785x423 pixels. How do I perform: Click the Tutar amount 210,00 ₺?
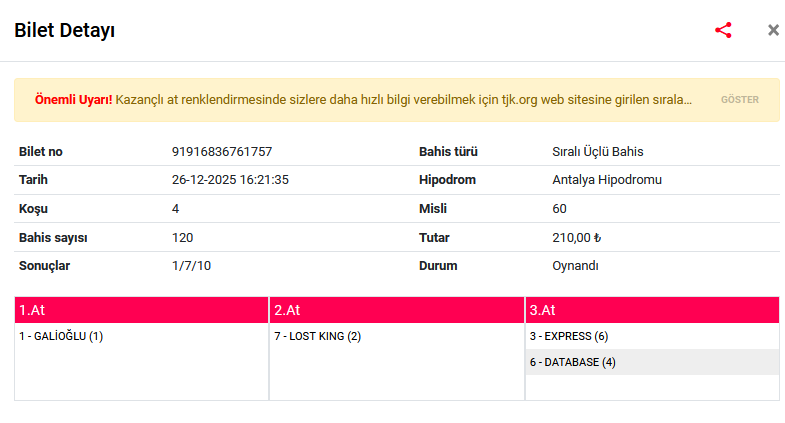576,238
